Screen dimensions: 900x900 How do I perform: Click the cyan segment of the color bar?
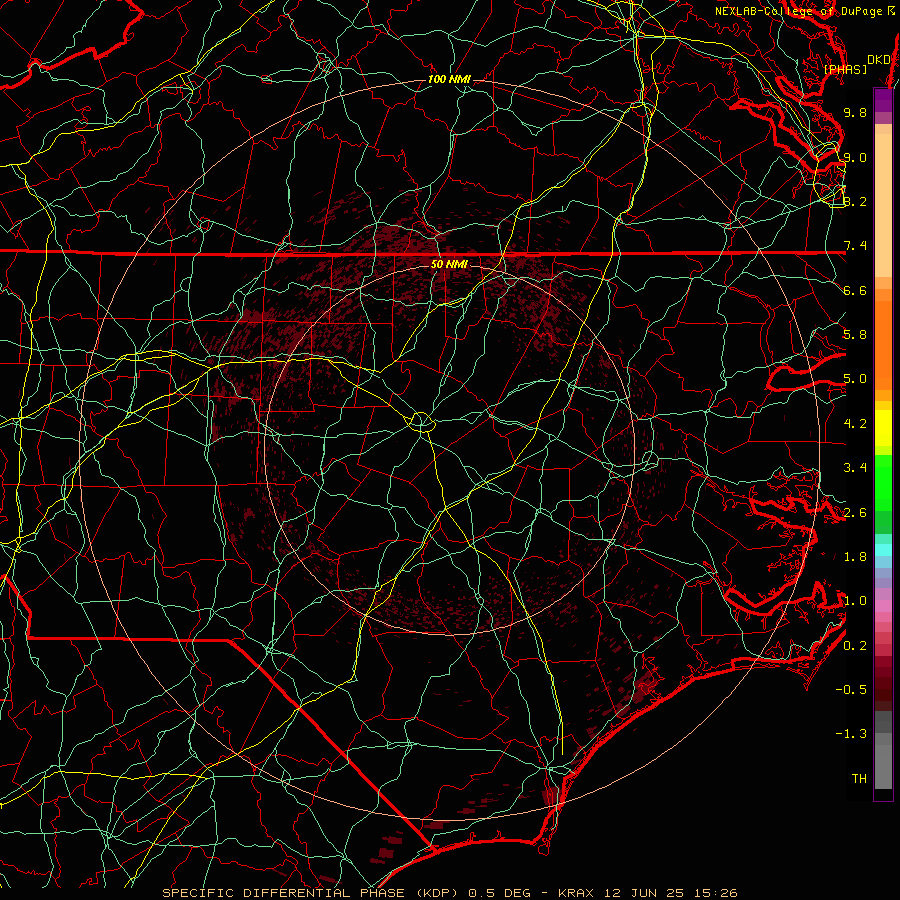(x=883, y=550)
